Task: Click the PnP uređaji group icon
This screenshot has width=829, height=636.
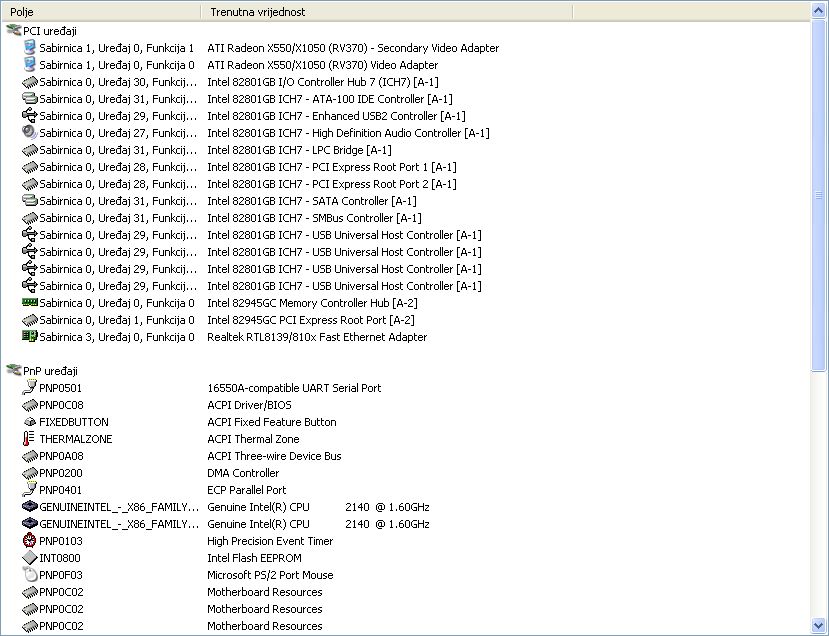Action: 13,371
